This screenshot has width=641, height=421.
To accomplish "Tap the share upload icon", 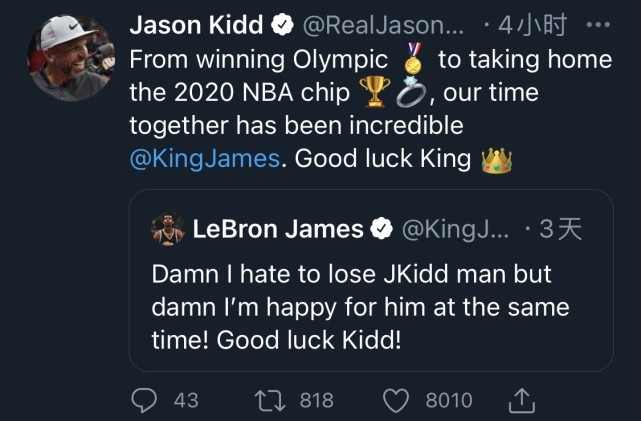I will click(x=522, y=400).
